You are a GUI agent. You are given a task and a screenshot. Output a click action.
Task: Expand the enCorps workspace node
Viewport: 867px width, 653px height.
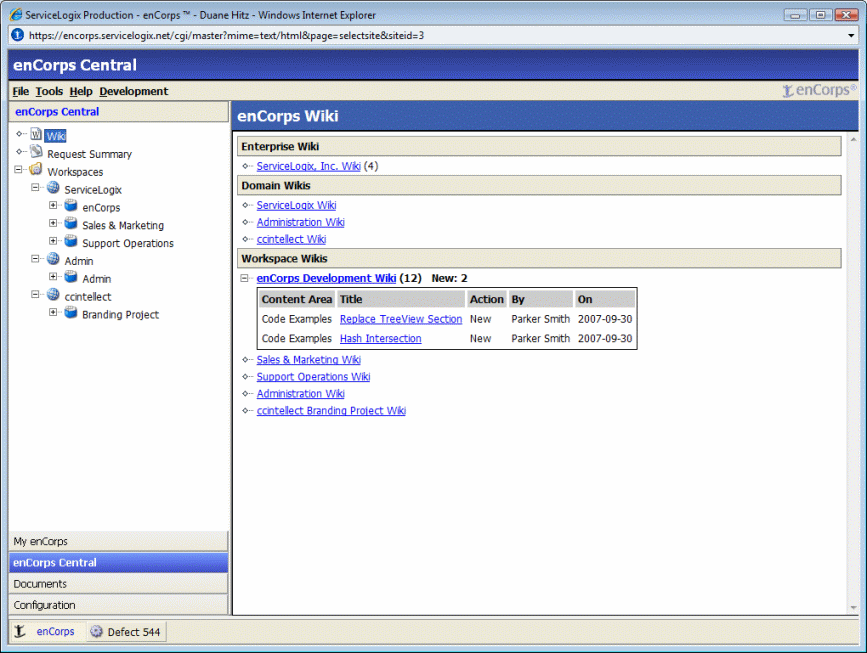(x=53, y=205)
